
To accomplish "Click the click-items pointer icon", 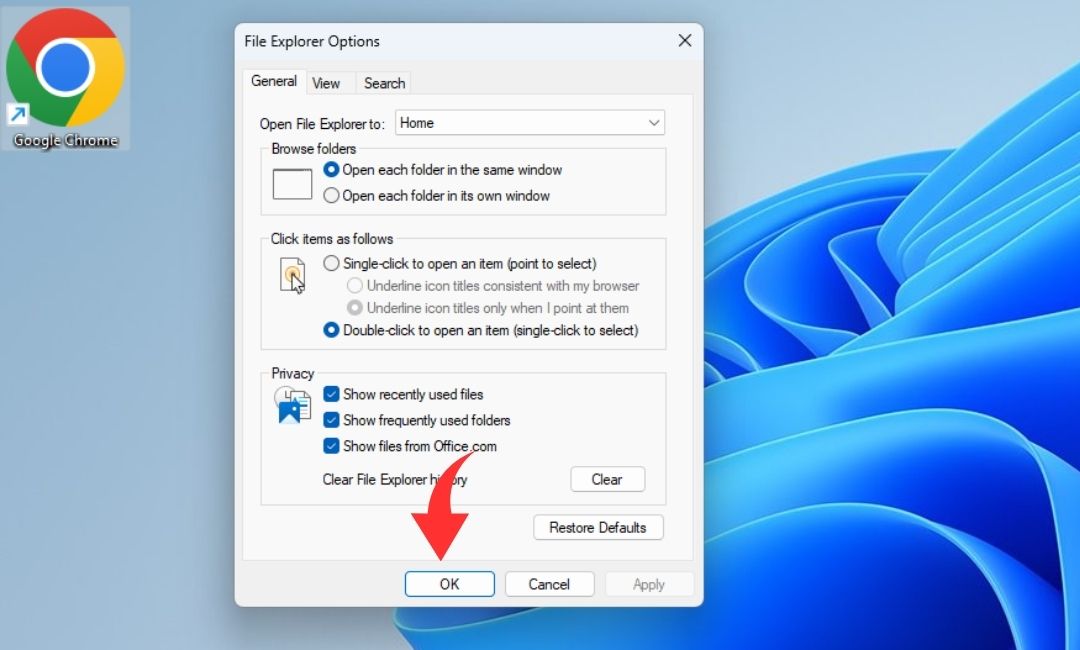I will pos(292,275).
